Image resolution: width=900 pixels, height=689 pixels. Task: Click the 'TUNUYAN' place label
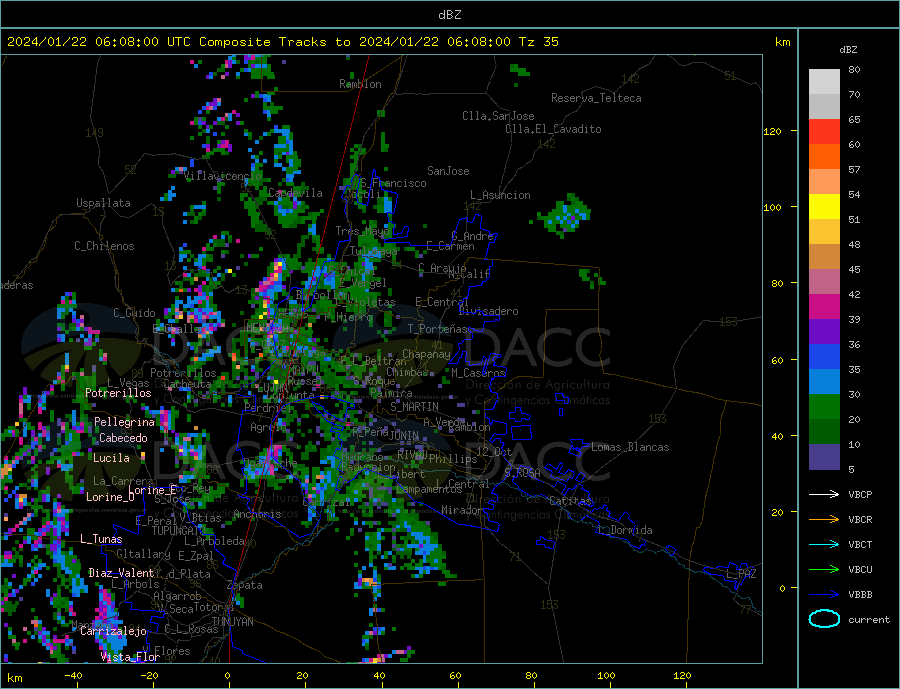(232, 622)
